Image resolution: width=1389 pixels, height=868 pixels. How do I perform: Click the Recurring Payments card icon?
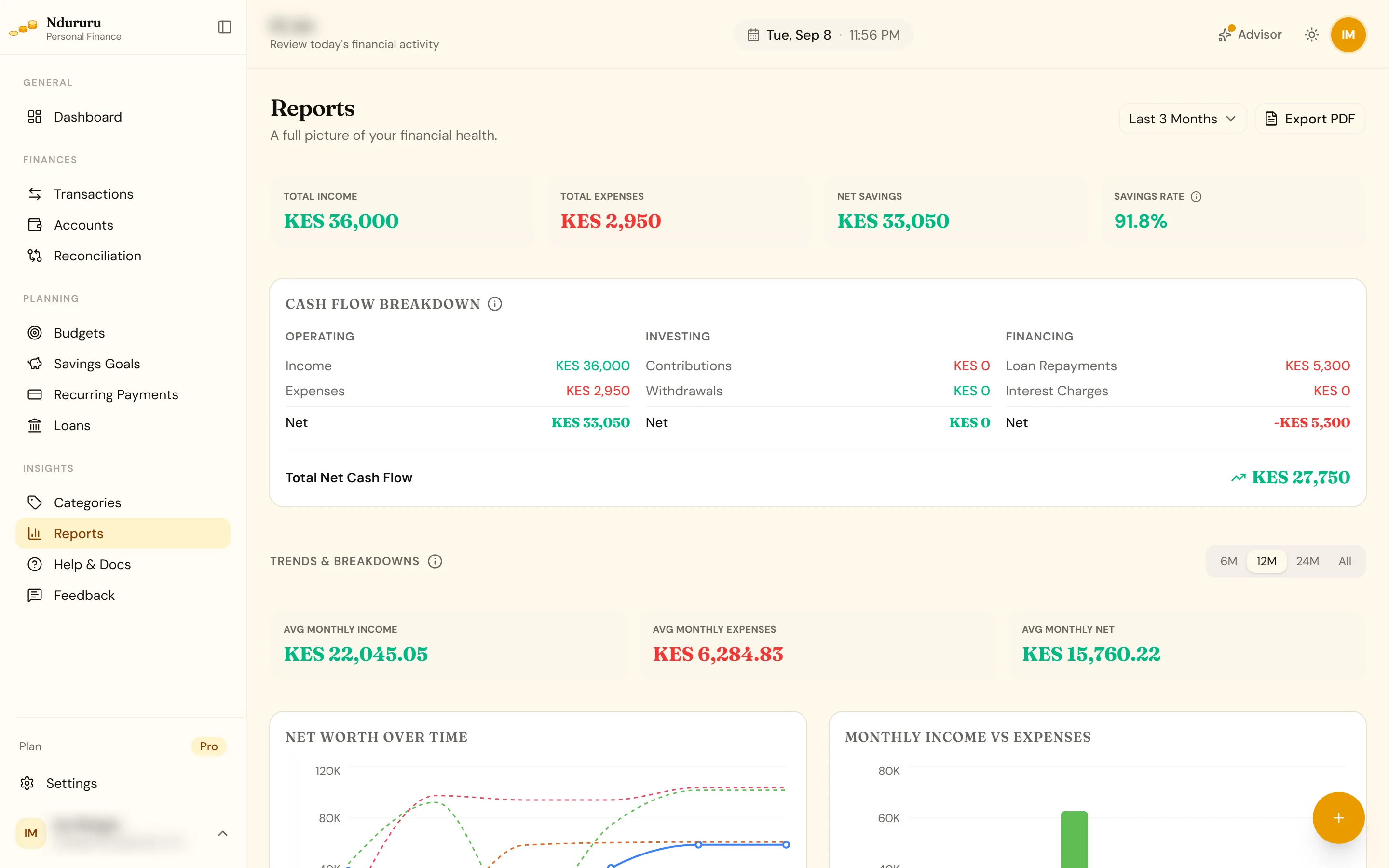(x=34, y=395)
